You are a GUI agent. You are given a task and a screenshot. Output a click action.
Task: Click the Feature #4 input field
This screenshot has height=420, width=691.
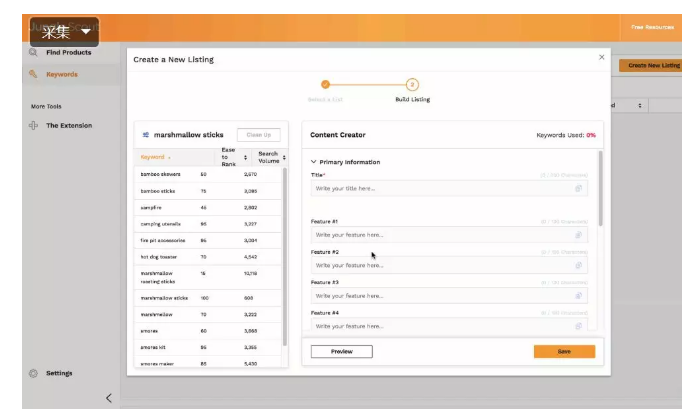(449, 326)
